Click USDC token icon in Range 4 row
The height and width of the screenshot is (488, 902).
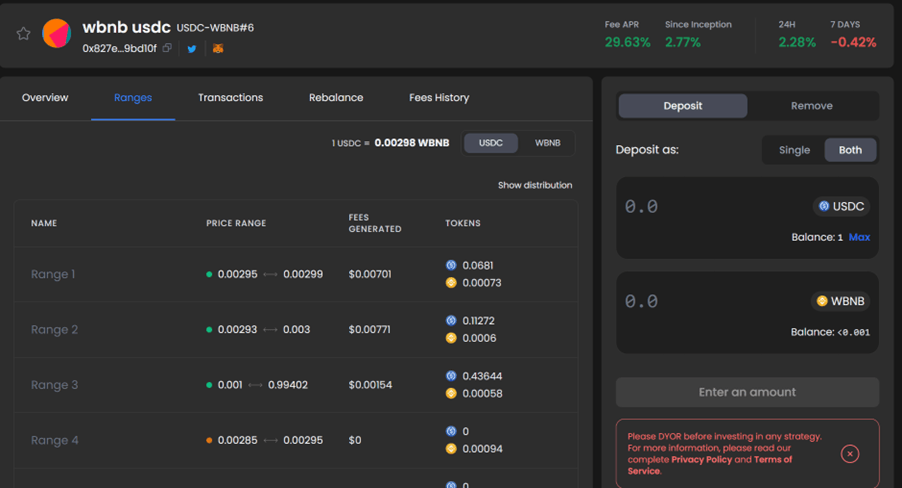[451, 431]
